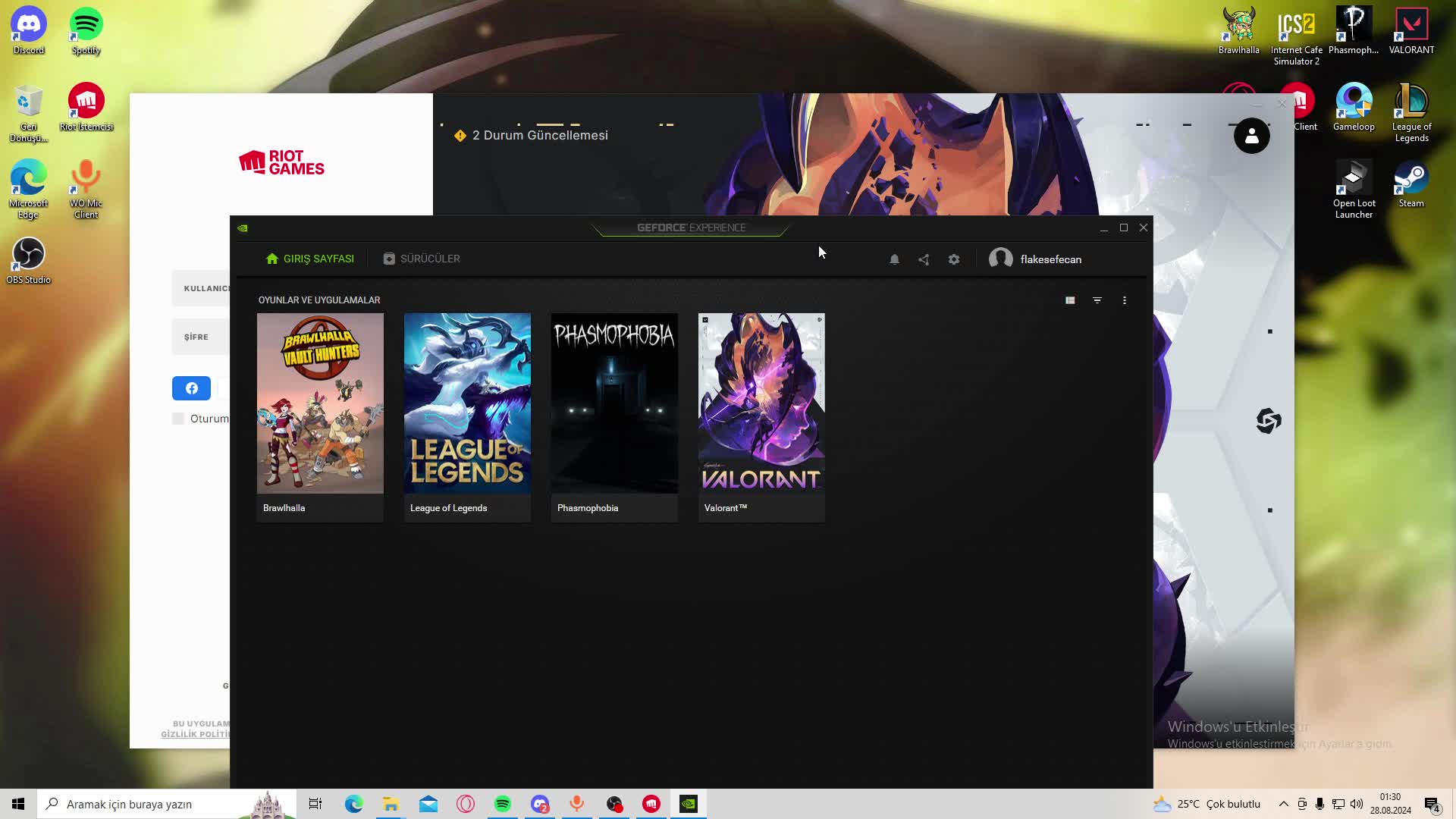Click the taskbar search box

pyautogui.click(x=167, y=804)
